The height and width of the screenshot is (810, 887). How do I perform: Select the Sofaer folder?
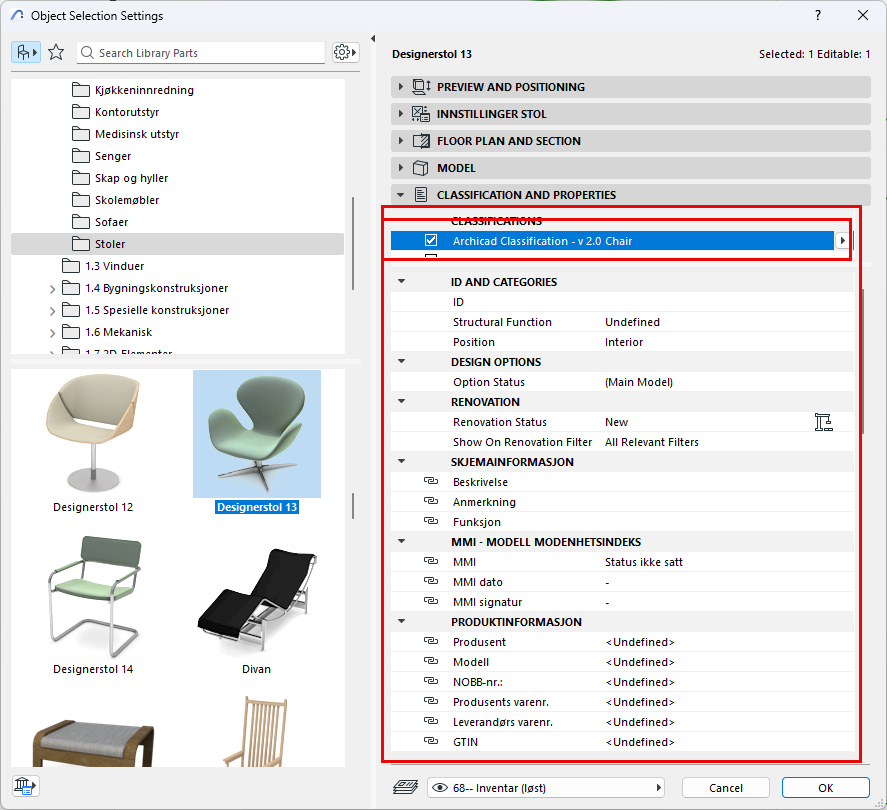111,222
